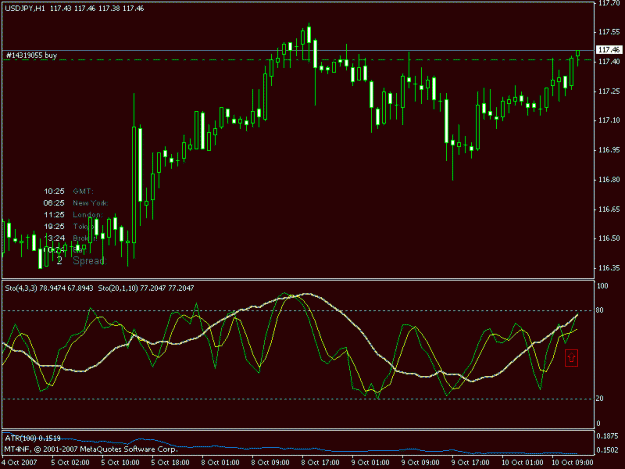Select the Sto(20,1,10) indicator label
The width and height of the screenshot is (625, 469).
(x=146, y=288)
